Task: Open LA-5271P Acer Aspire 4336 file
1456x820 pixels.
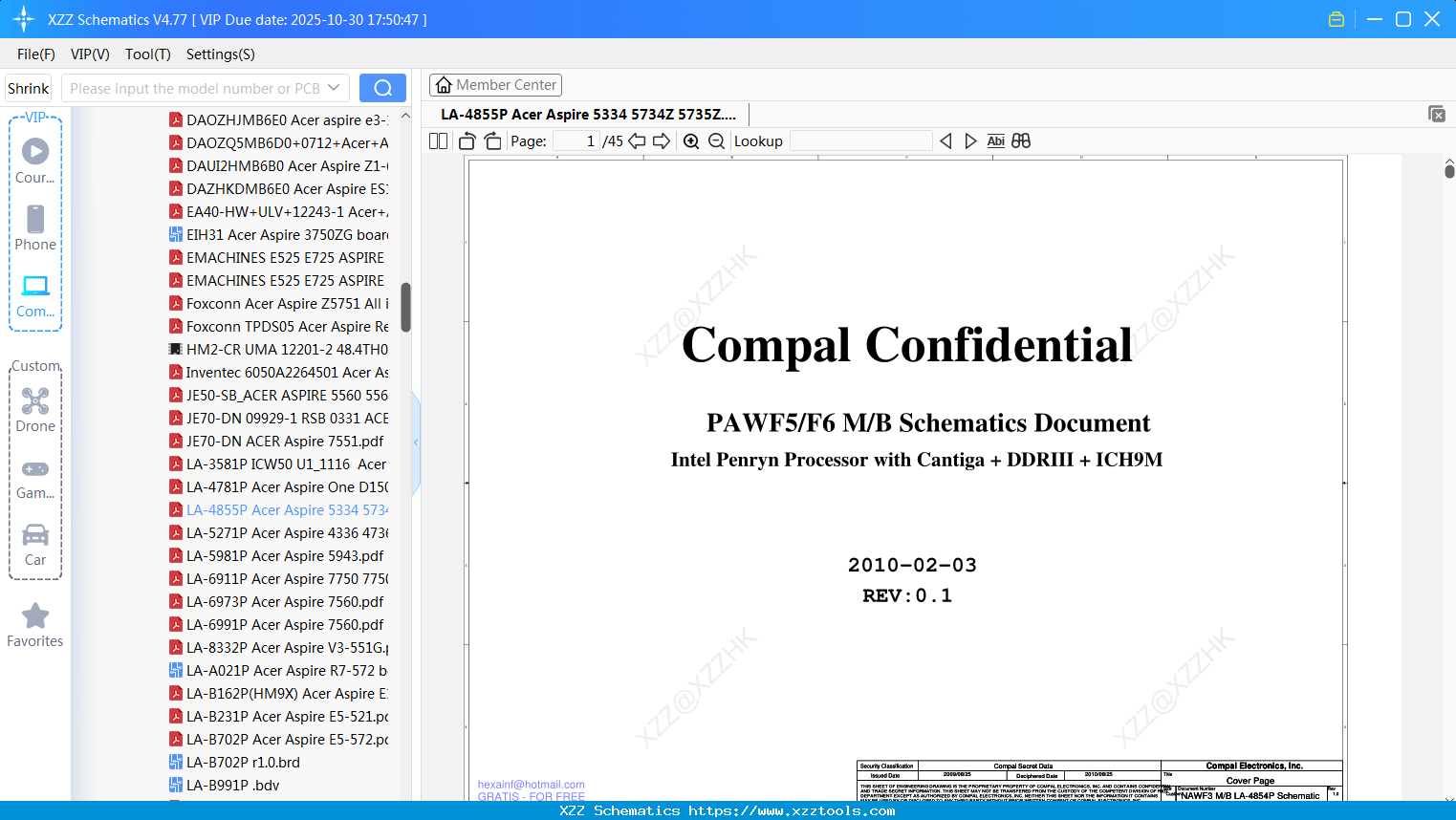Action: coord(278,533)
